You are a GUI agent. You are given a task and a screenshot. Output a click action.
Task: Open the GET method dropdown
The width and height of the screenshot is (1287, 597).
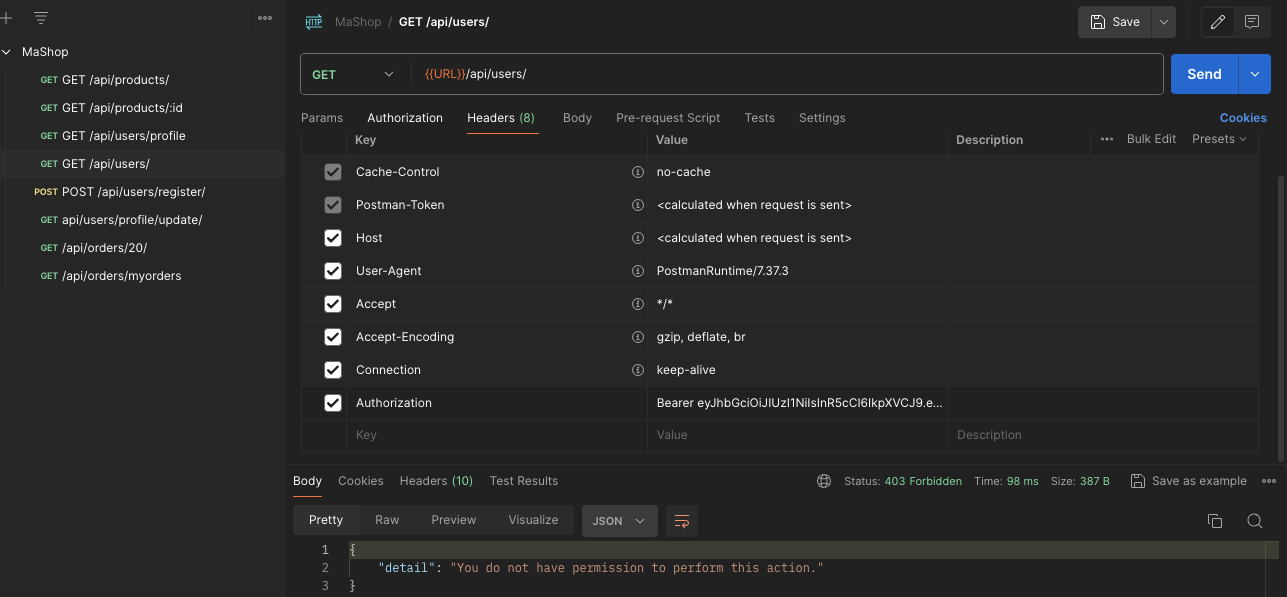tap(352, 74)
